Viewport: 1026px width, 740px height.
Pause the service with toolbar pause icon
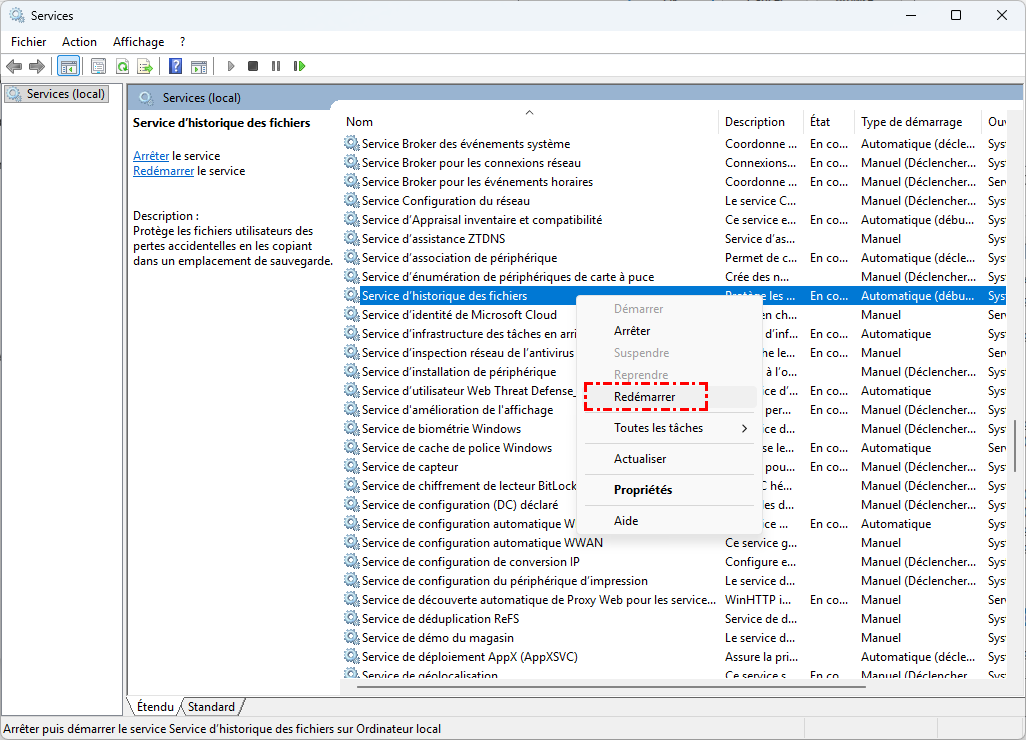point(276,66)
